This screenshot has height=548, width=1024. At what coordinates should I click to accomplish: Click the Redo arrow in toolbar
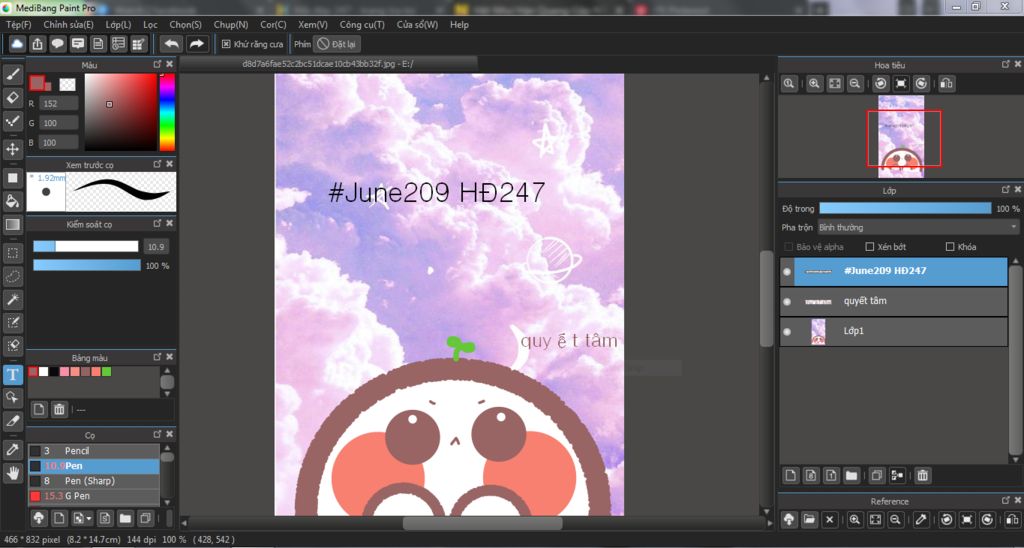pos(196,44)
